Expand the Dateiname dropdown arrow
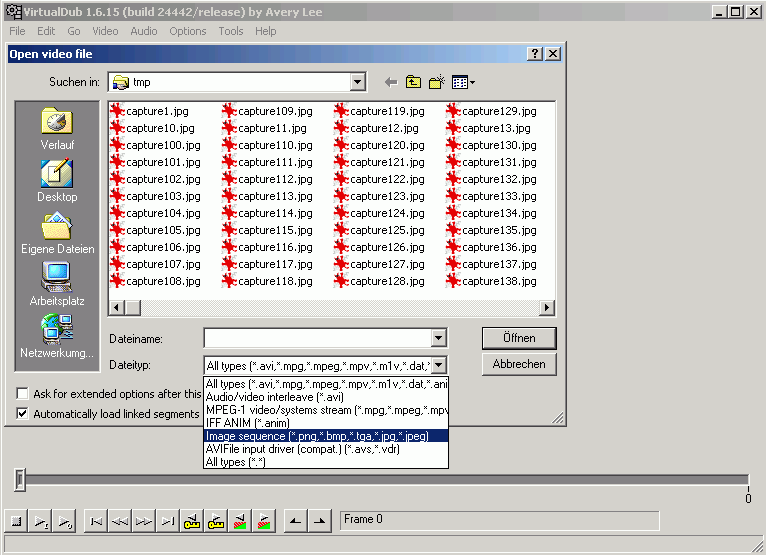This screenshot has height=555, width=766. (x=438, y=338)
